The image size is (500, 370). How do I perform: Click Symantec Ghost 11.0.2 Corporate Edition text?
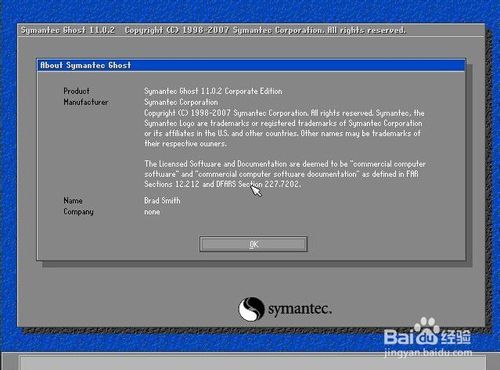pos(213,91)
